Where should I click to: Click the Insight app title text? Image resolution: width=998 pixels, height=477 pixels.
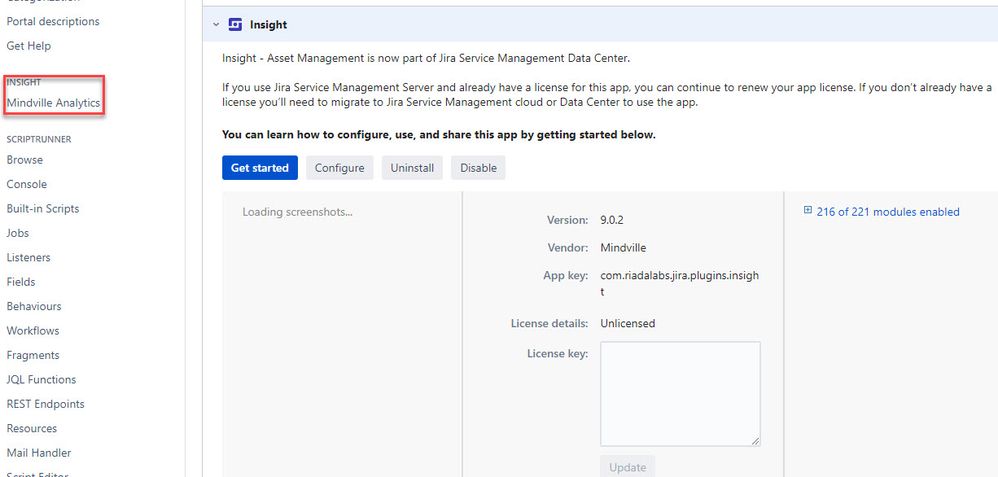click(268, 25)
